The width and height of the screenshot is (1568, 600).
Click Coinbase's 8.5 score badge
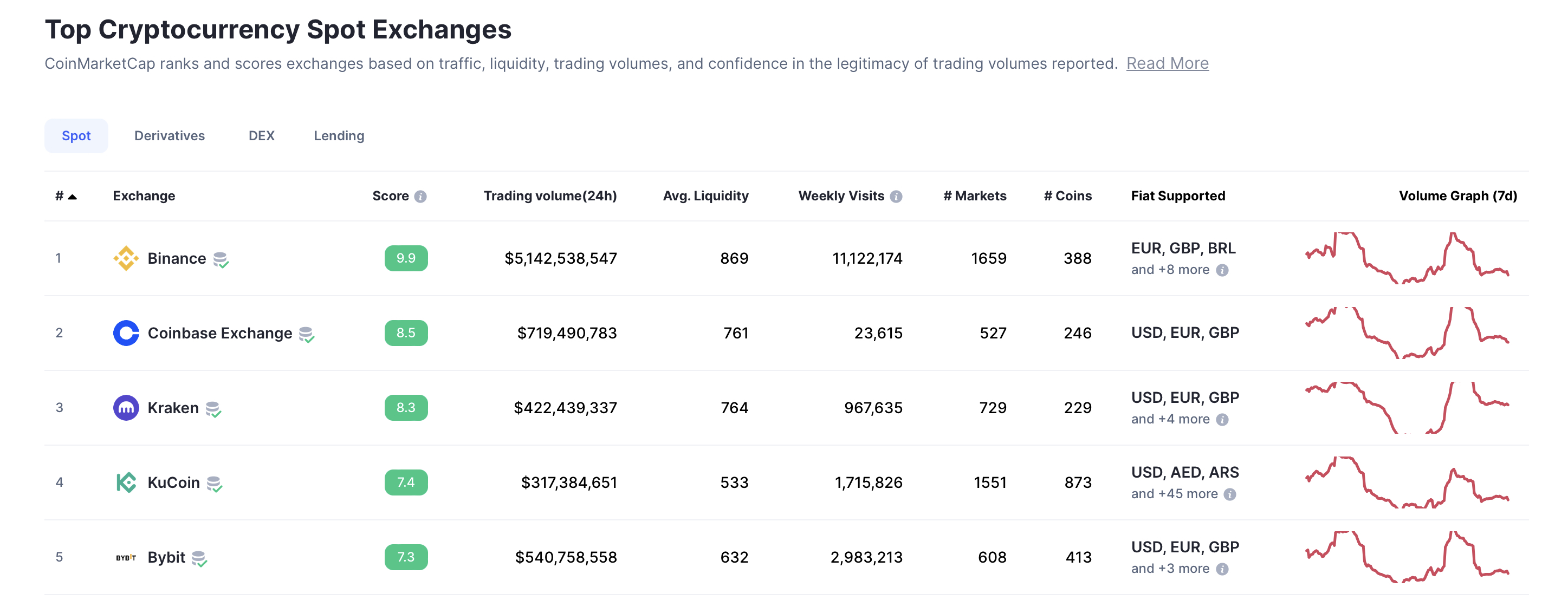click(x=406, y=333)
